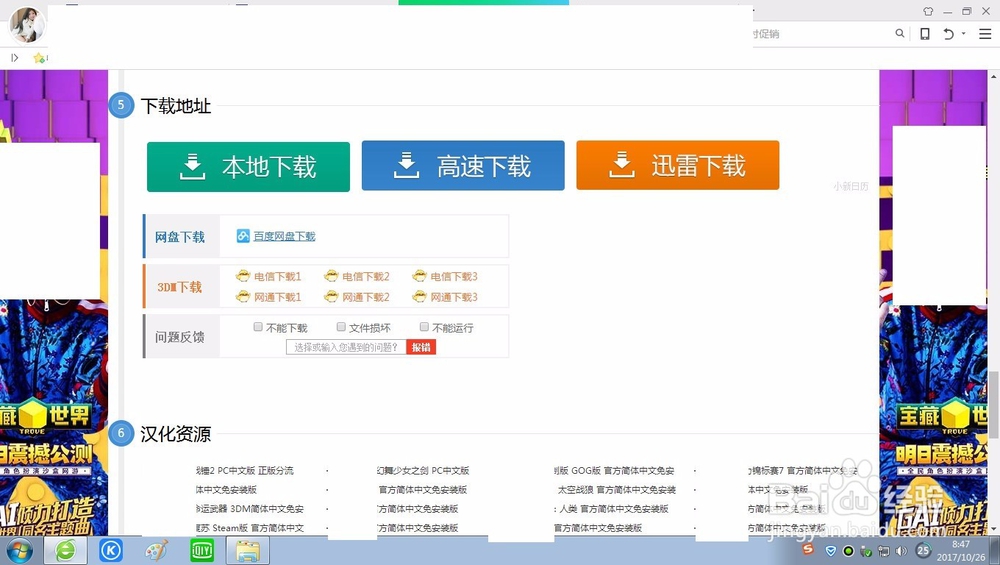Click the 下载地址 section heading
Image resolution: width=1000 pixels, height=565 pixels.
175,106
